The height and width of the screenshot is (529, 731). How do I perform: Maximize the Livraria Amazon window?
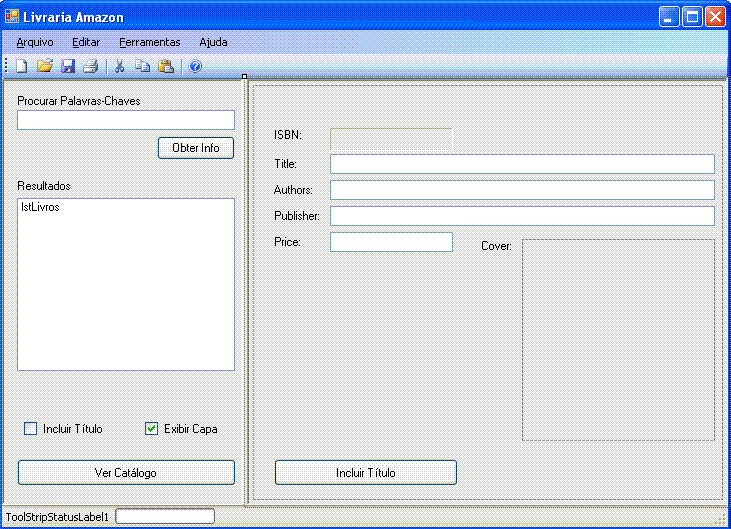692,17
